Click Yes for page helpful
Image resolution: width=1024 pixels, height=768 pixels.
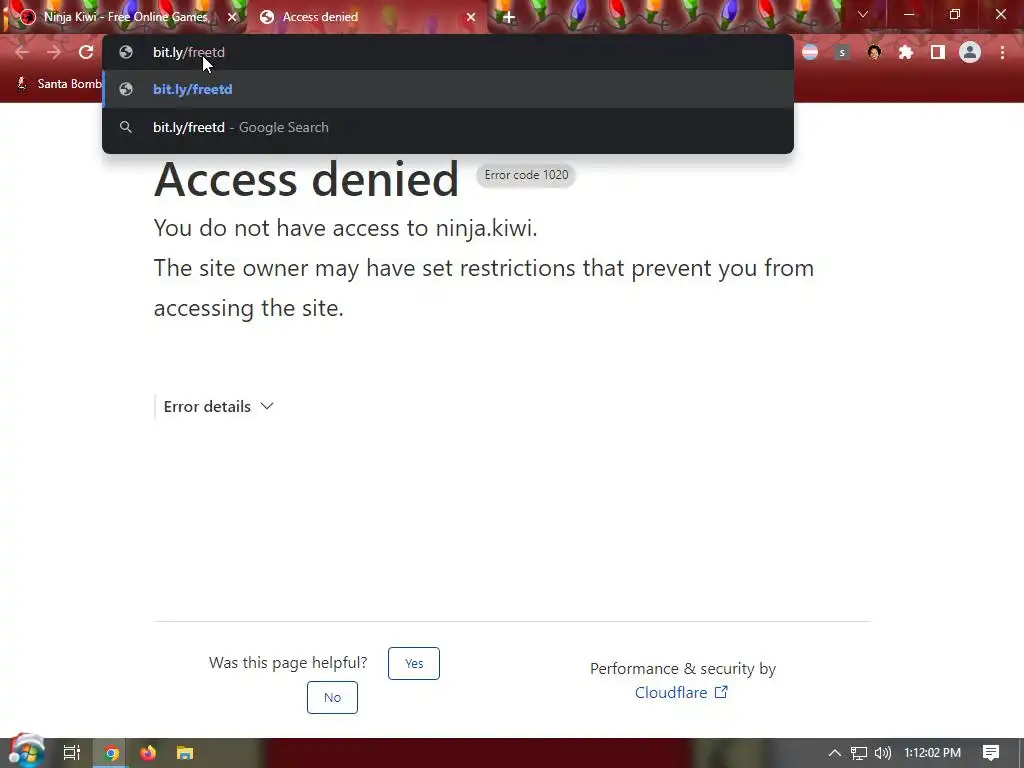coord(414,663)
